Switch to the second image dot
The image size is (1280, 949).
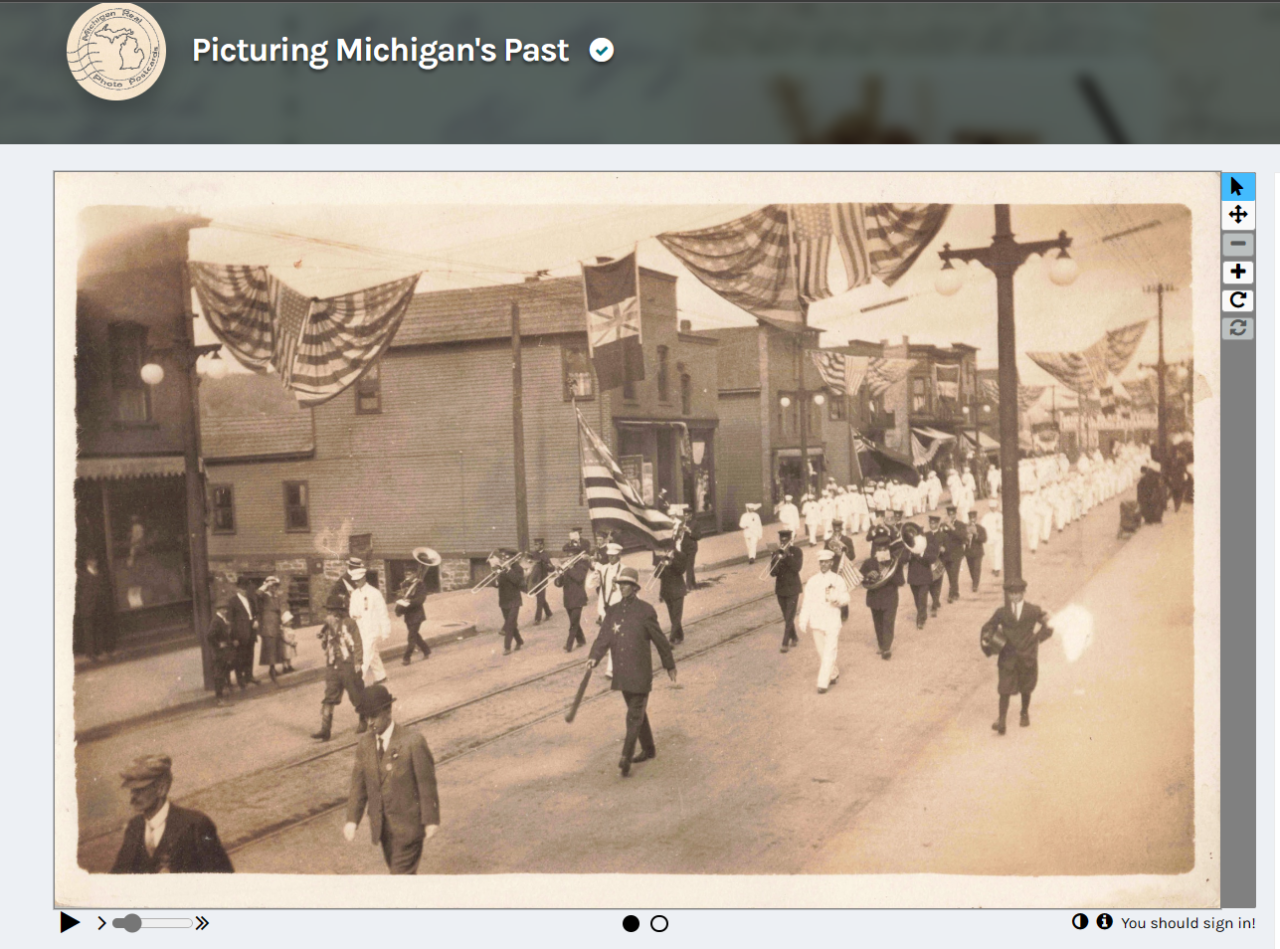tap(659, 923)
